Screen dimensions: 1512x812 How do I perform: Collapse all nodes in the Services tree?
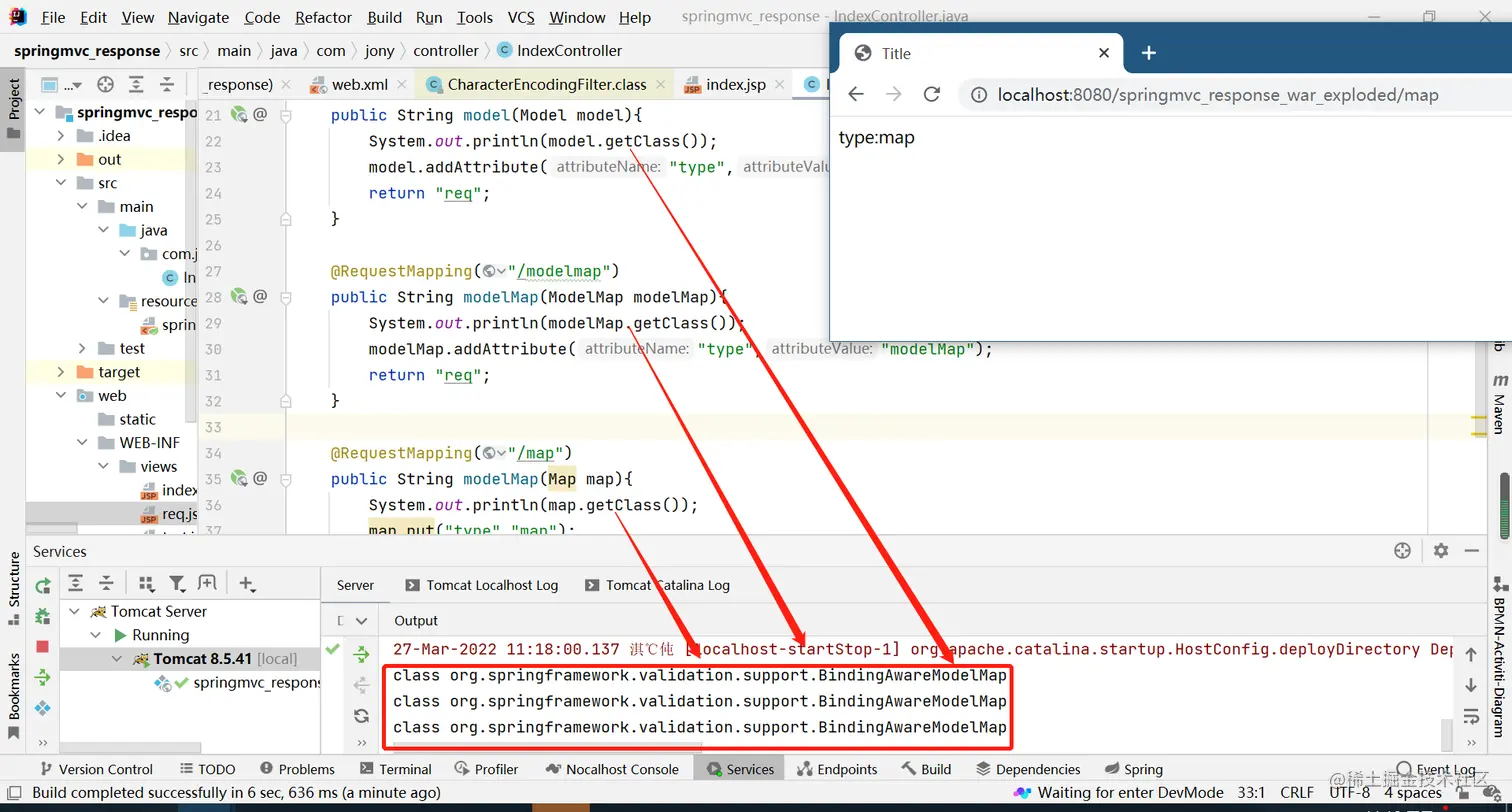[x=106, y=583]
